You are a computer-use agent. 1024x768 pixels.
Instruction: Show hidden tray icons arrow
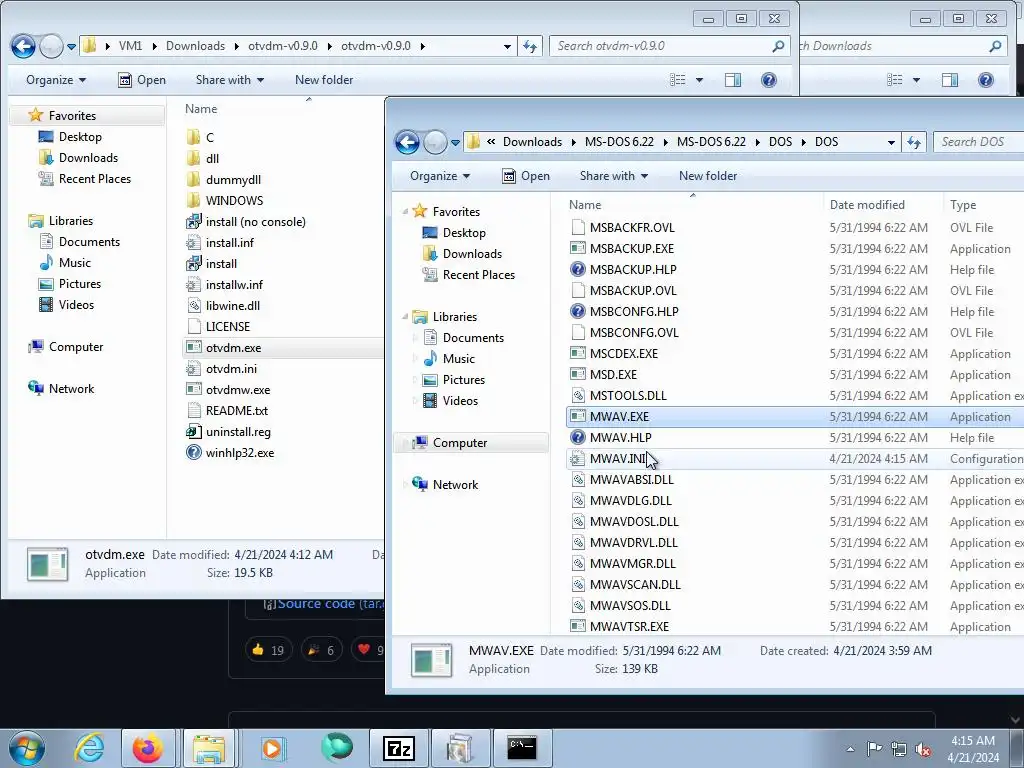click(850, 750)
